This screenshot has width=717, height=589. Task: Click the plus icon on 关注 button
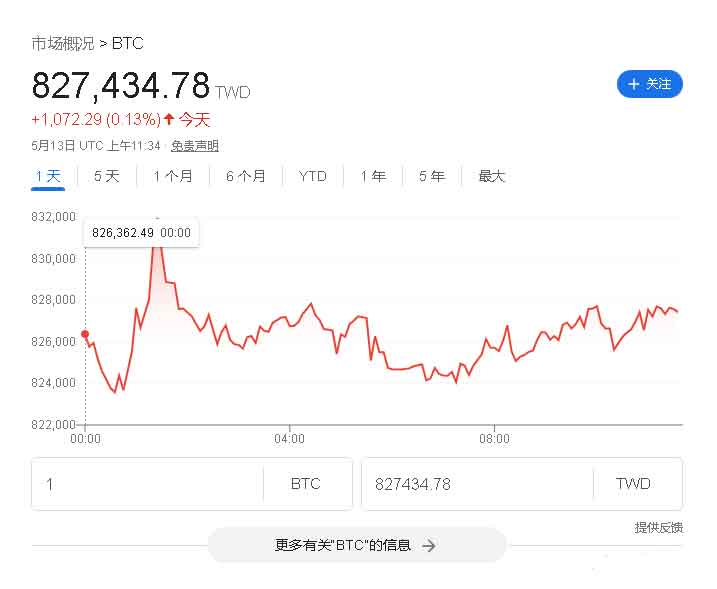click(633, 84)
